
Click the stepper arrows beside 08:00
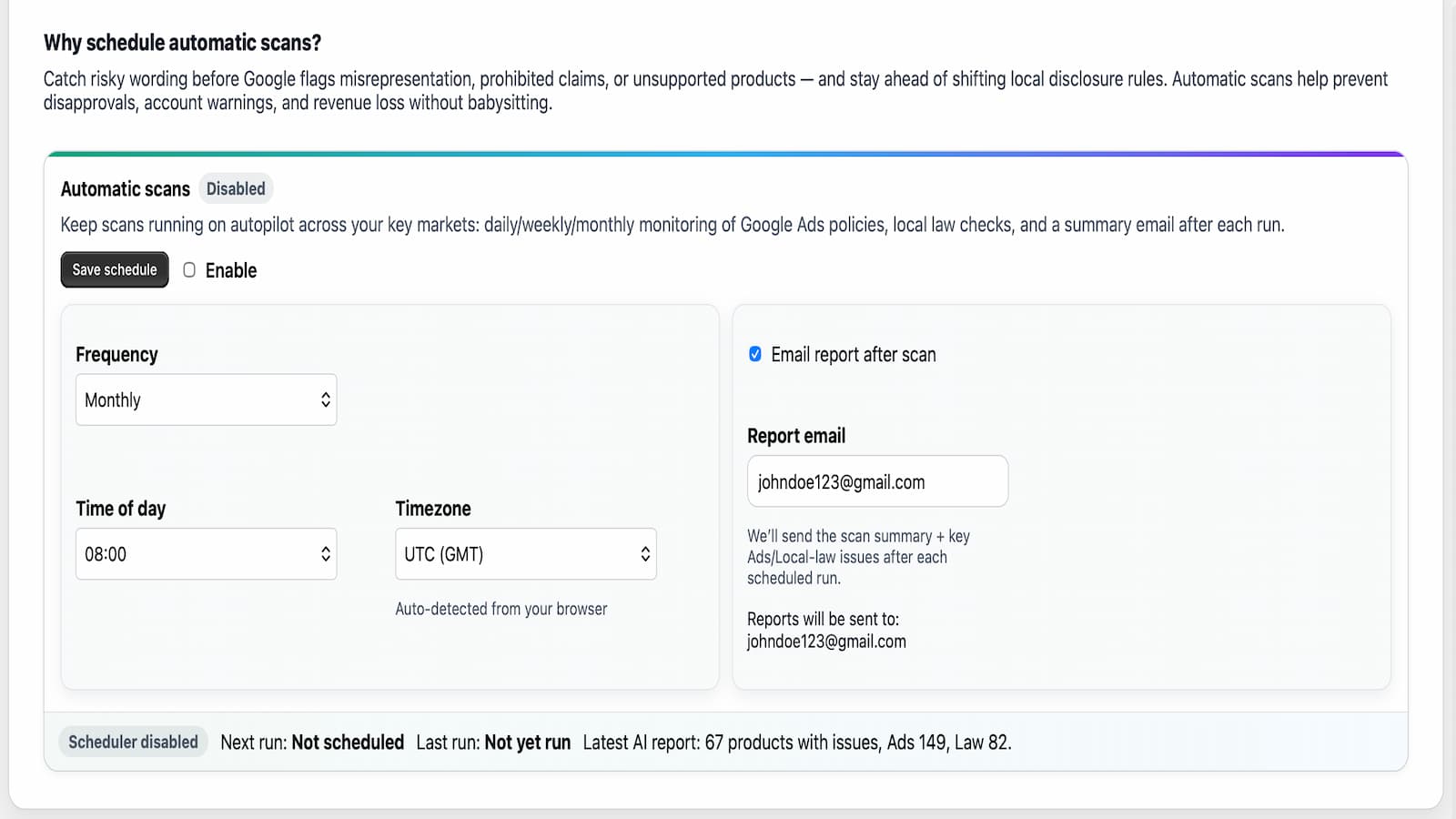pos(327,553)
